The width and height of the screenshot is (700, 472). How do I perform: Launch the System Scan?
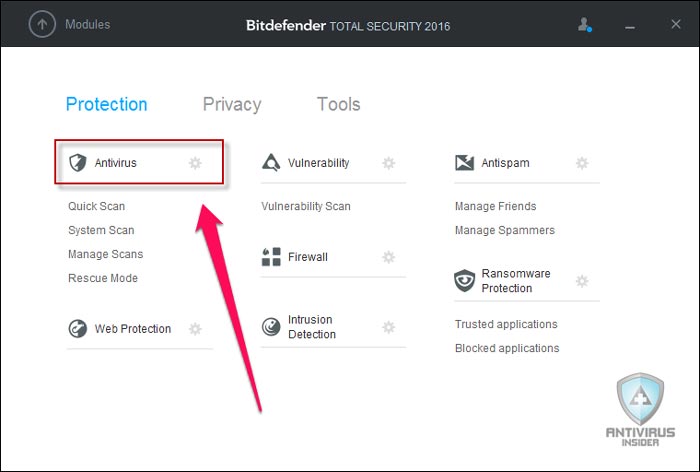pyautogui.click(x=101, y=230)
